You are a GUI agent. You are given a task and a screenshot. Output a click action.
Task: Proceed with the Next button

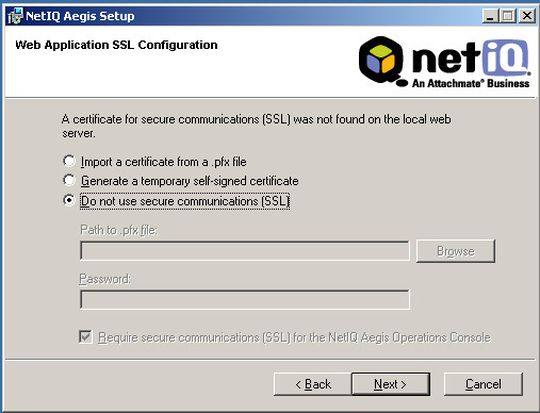point(391,384)
